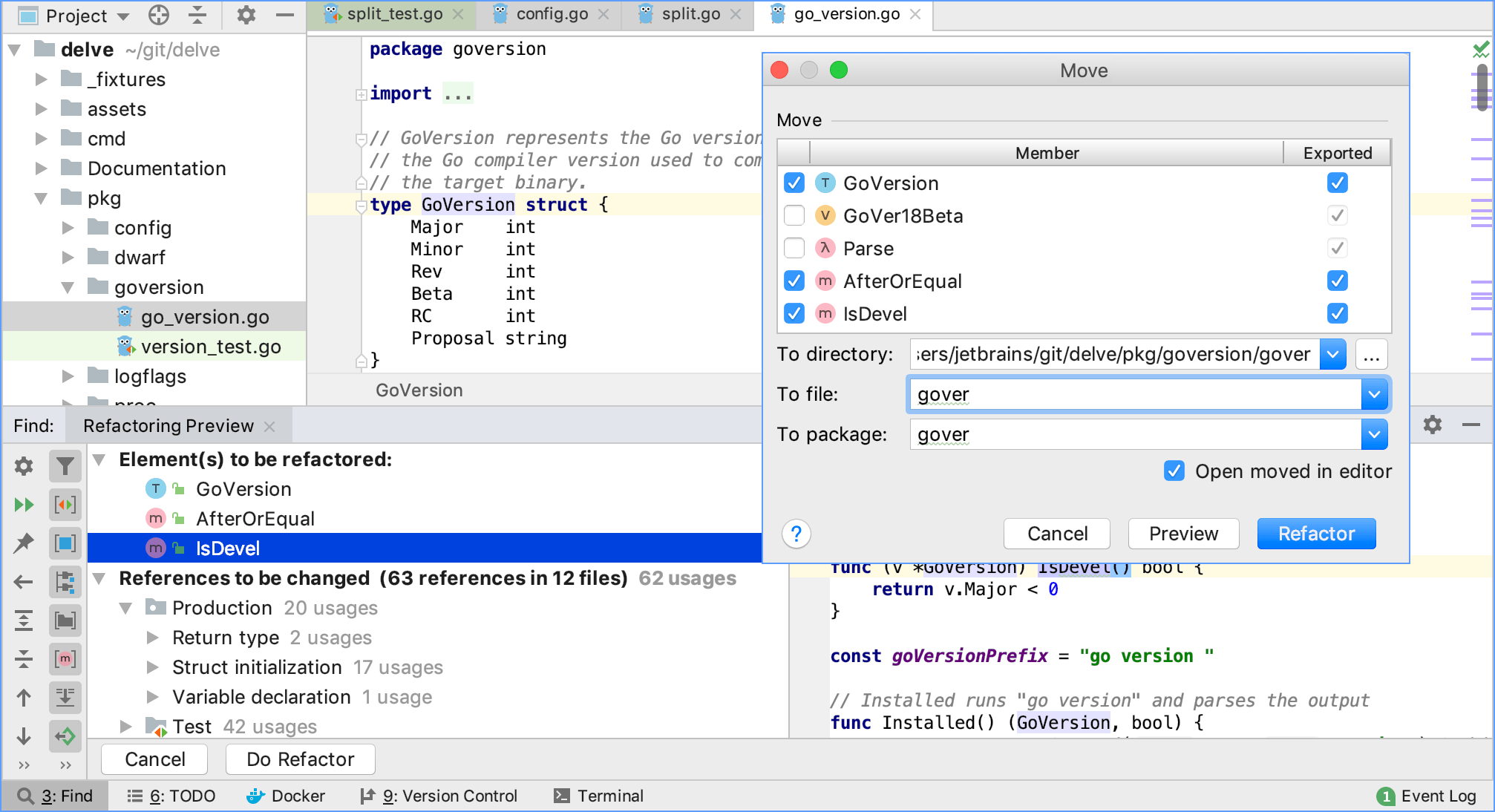Viewport: 1495px width, 812px height.
Task: Select the Refactoring Preview tab
Action: click(x=169, y=426)
